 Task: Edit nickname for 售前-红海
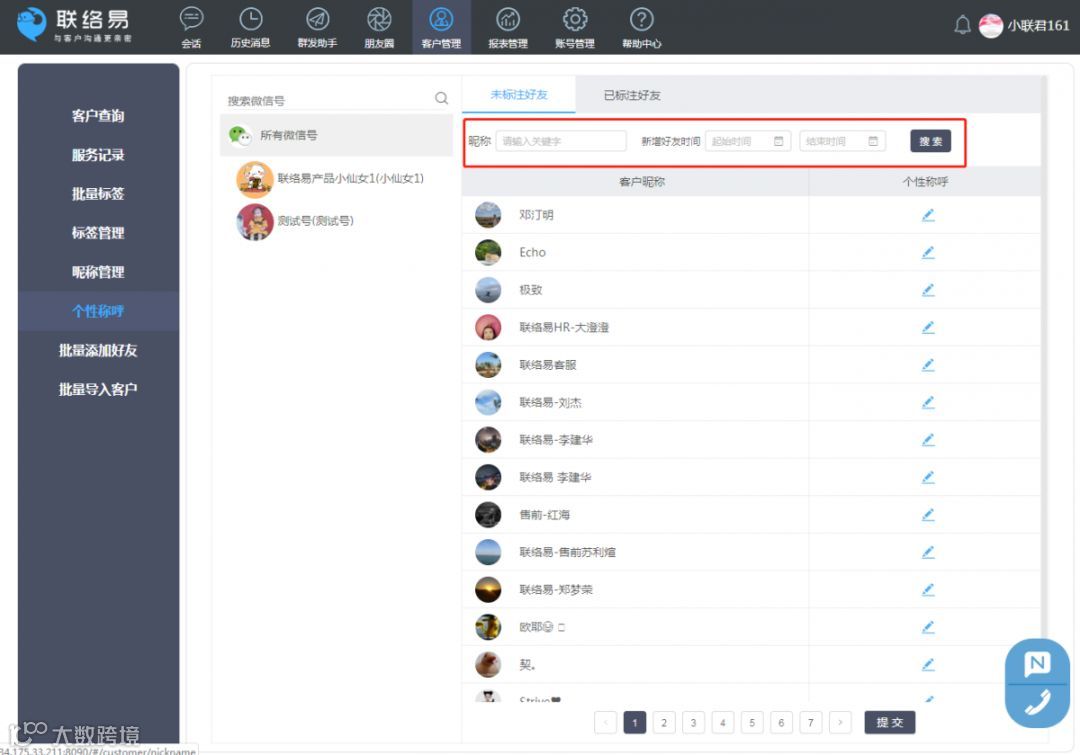click(928, 515)
